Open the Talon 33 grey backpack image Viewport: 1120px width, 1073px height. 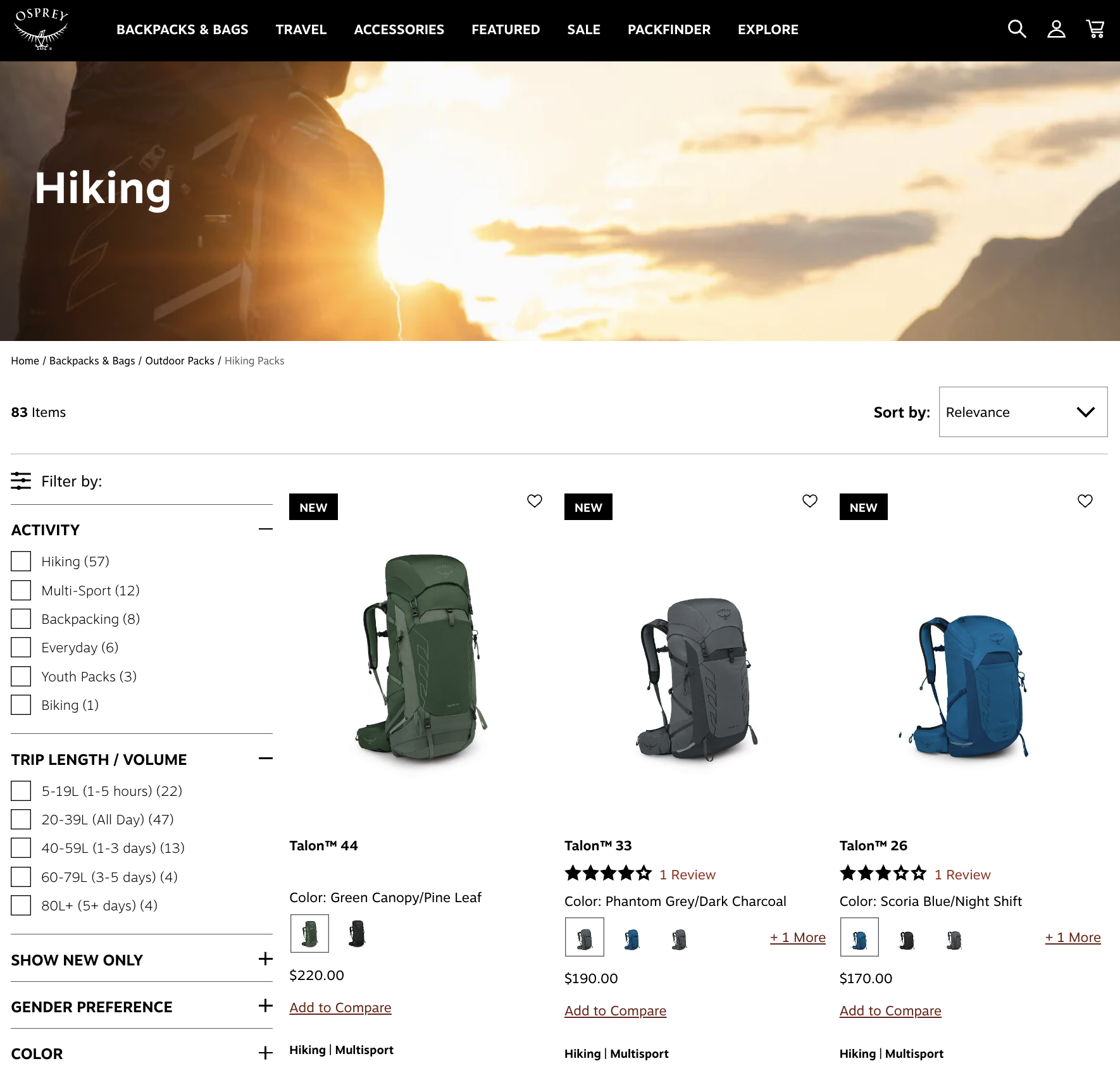pyautogui.click(x=696, y=678)
